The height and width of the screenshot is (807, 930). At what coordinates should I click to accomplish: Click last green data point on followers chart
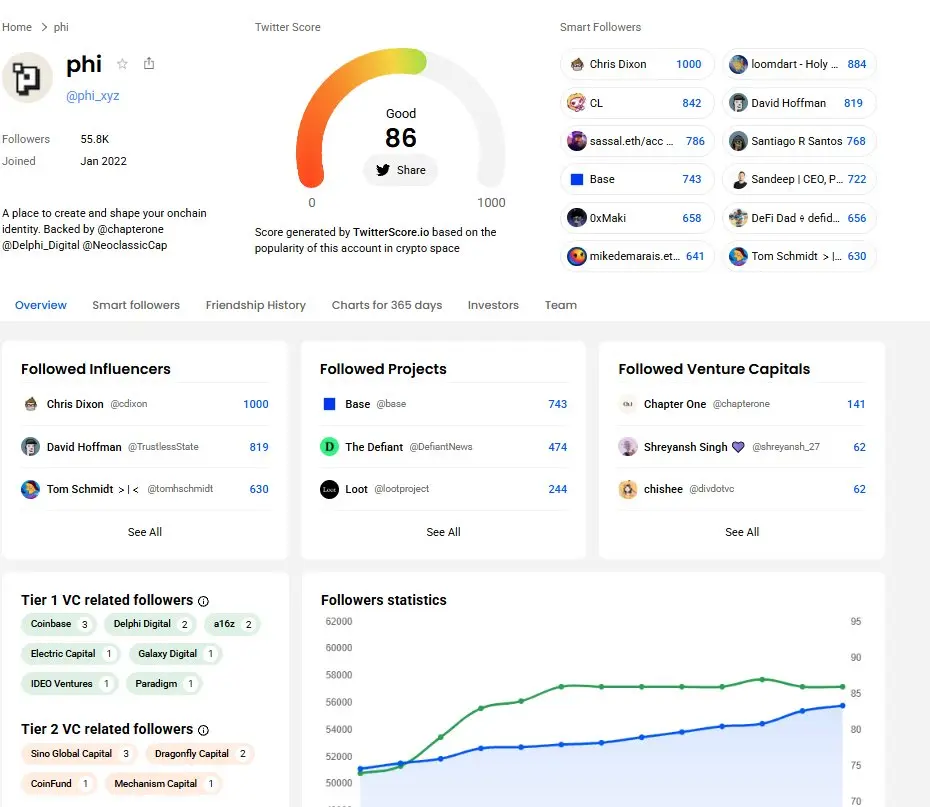842,687
